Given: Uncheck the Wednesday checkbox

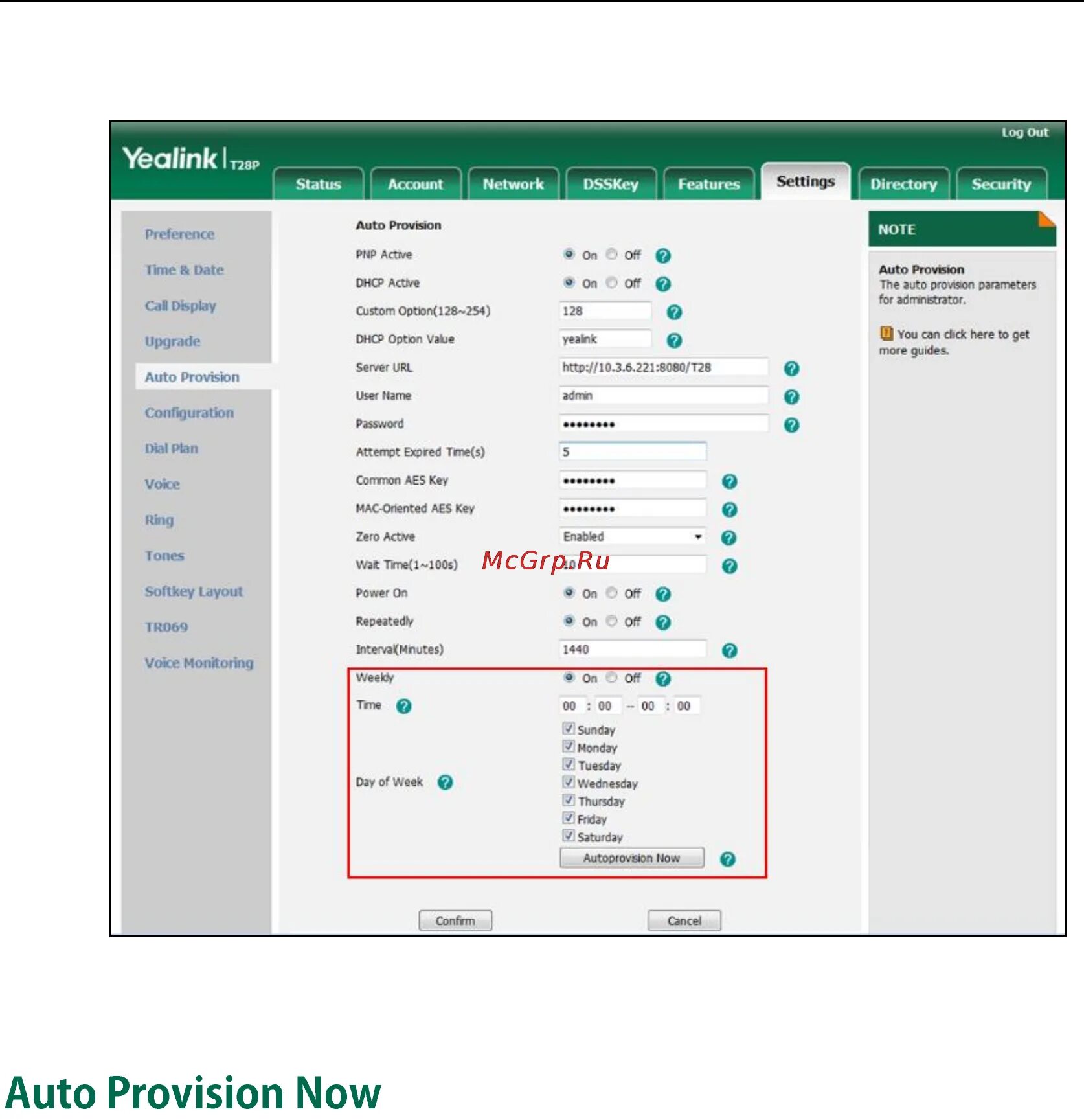Looking at the screenshot, I should pos(569,783).
